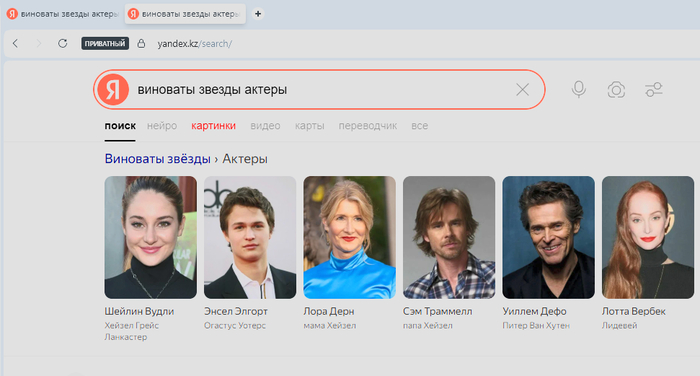
Task: Click the ПРИВАТНЫЙ private mode badge
Action: pyautogui.click(x=105, y=43)
